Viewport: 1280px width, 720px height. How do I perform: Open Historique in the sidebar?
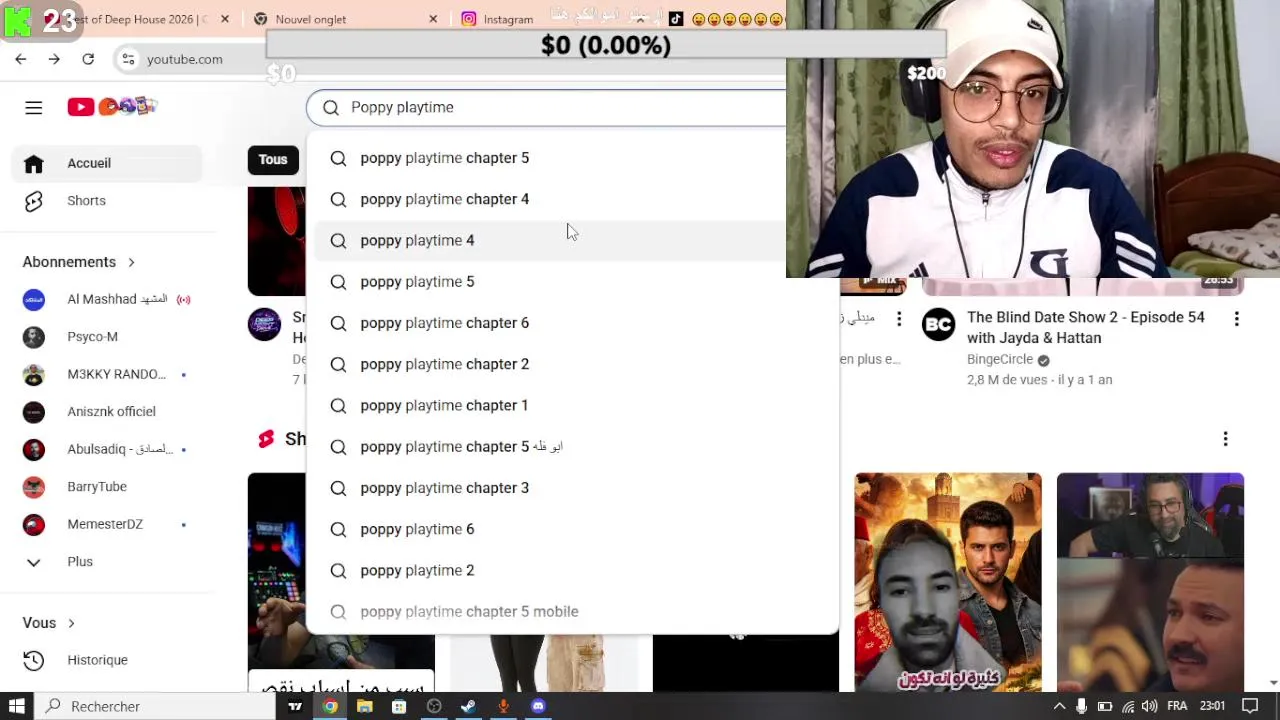[x=107, y=660]
